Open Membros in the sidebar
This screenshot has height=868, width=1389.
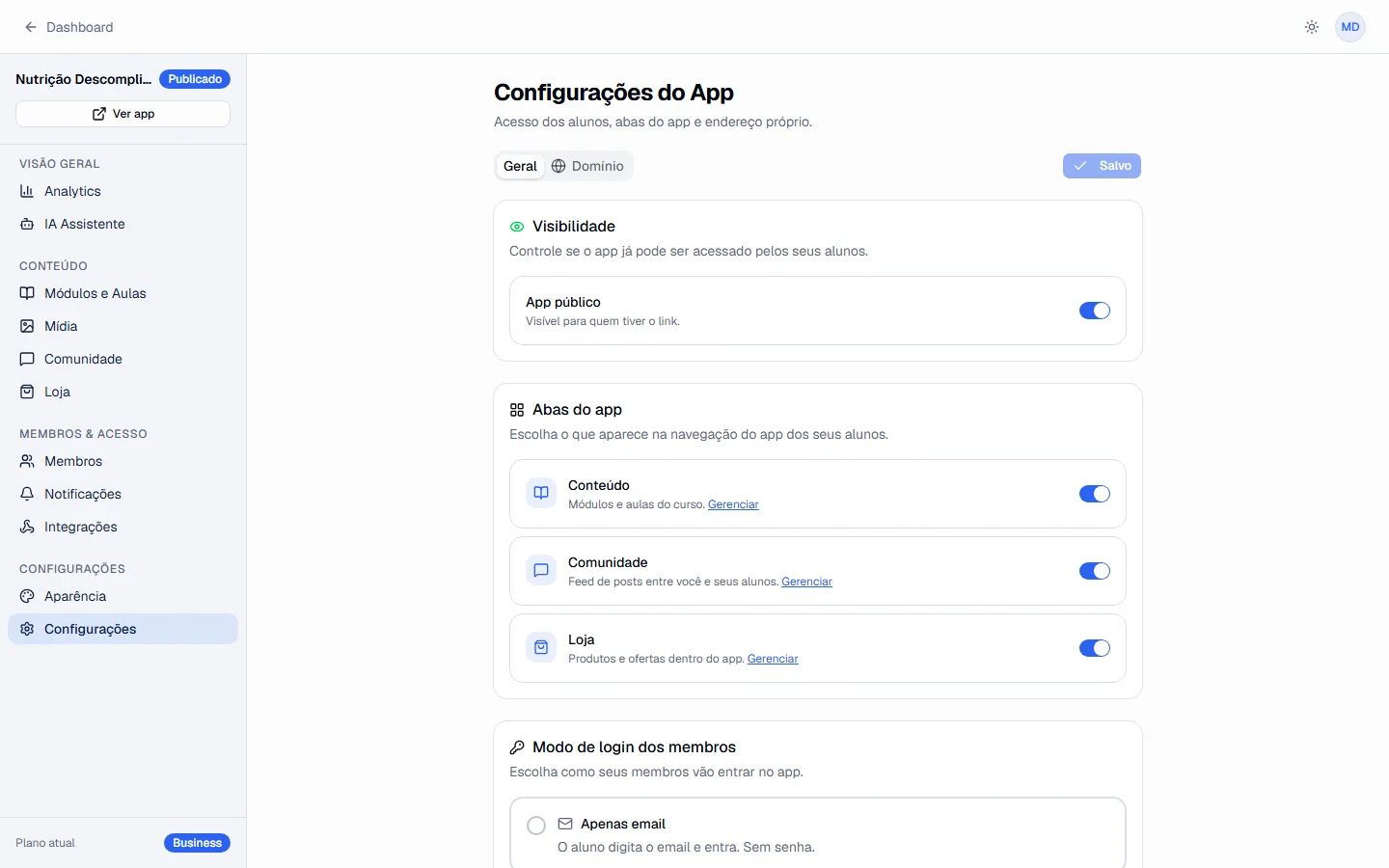tap(123, 461)
